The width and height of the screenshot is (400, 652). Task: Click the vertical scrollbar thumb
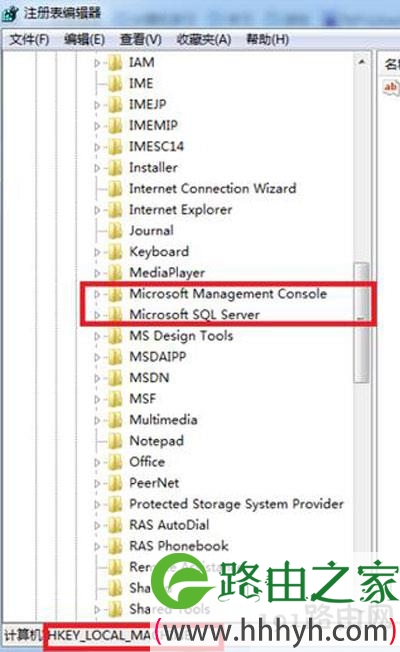(362, 322)
